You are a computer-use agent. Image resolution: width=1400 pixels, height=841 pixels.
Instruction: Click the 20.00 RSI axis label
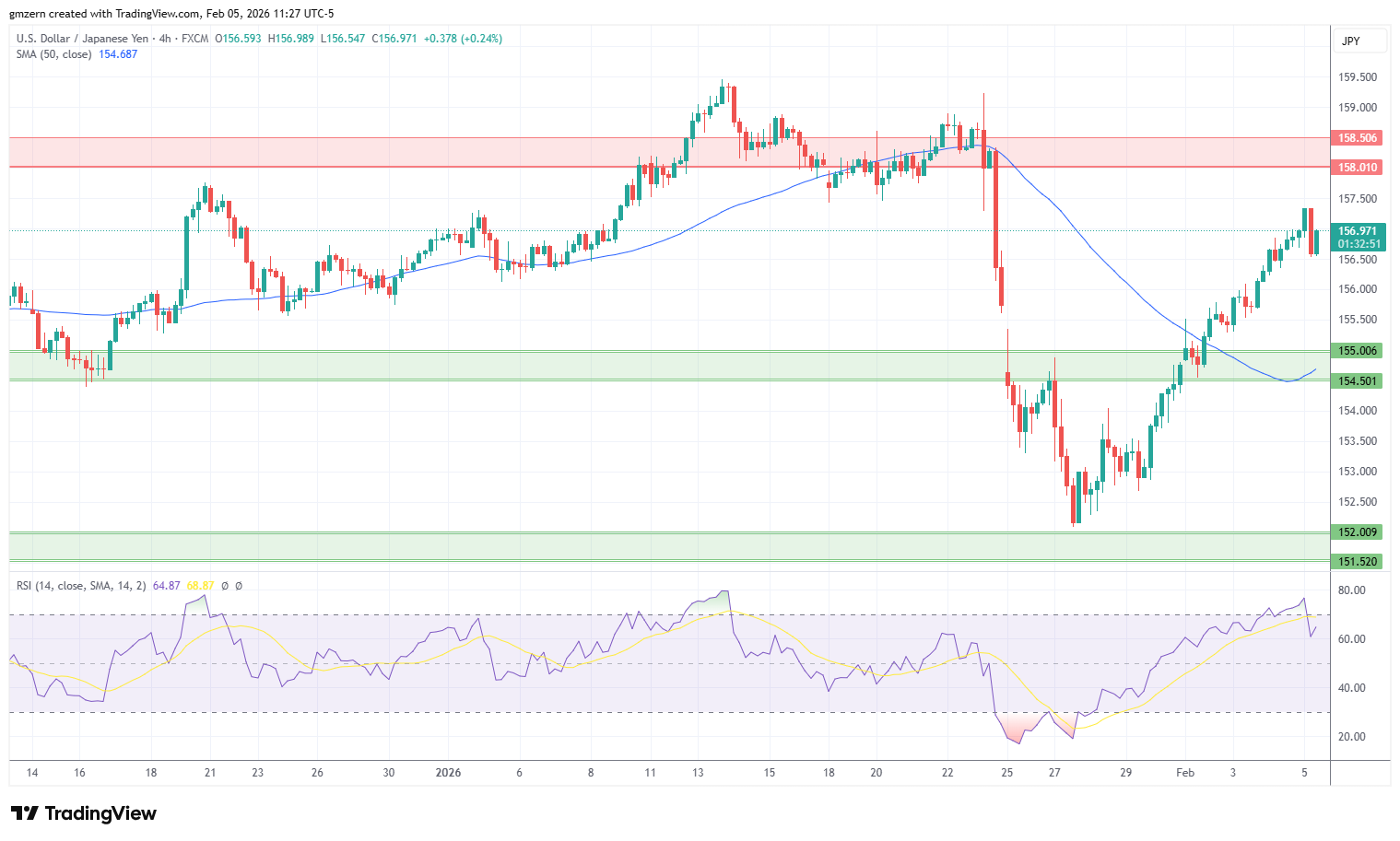coord(1352,737)
